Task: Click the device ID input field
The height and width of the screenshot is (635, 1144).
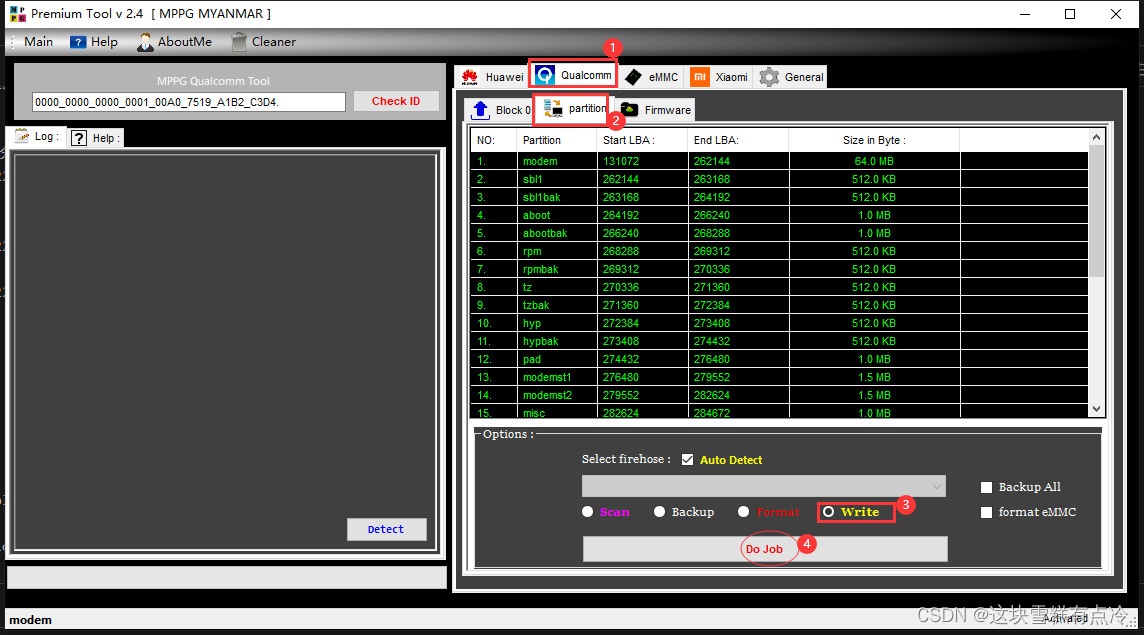Action: pos(188,102)
